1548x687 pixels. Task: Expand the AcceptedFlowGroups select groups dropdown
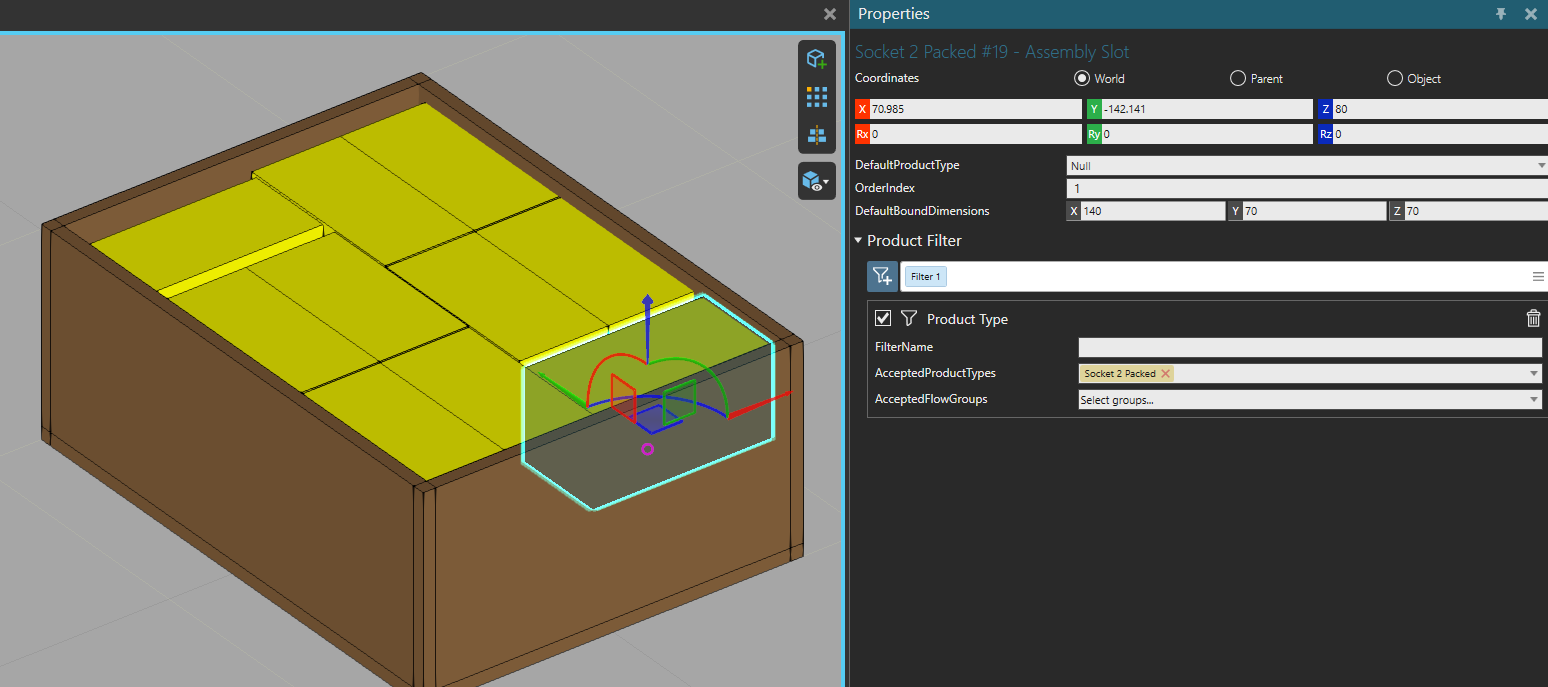[x=1309, y=400]
